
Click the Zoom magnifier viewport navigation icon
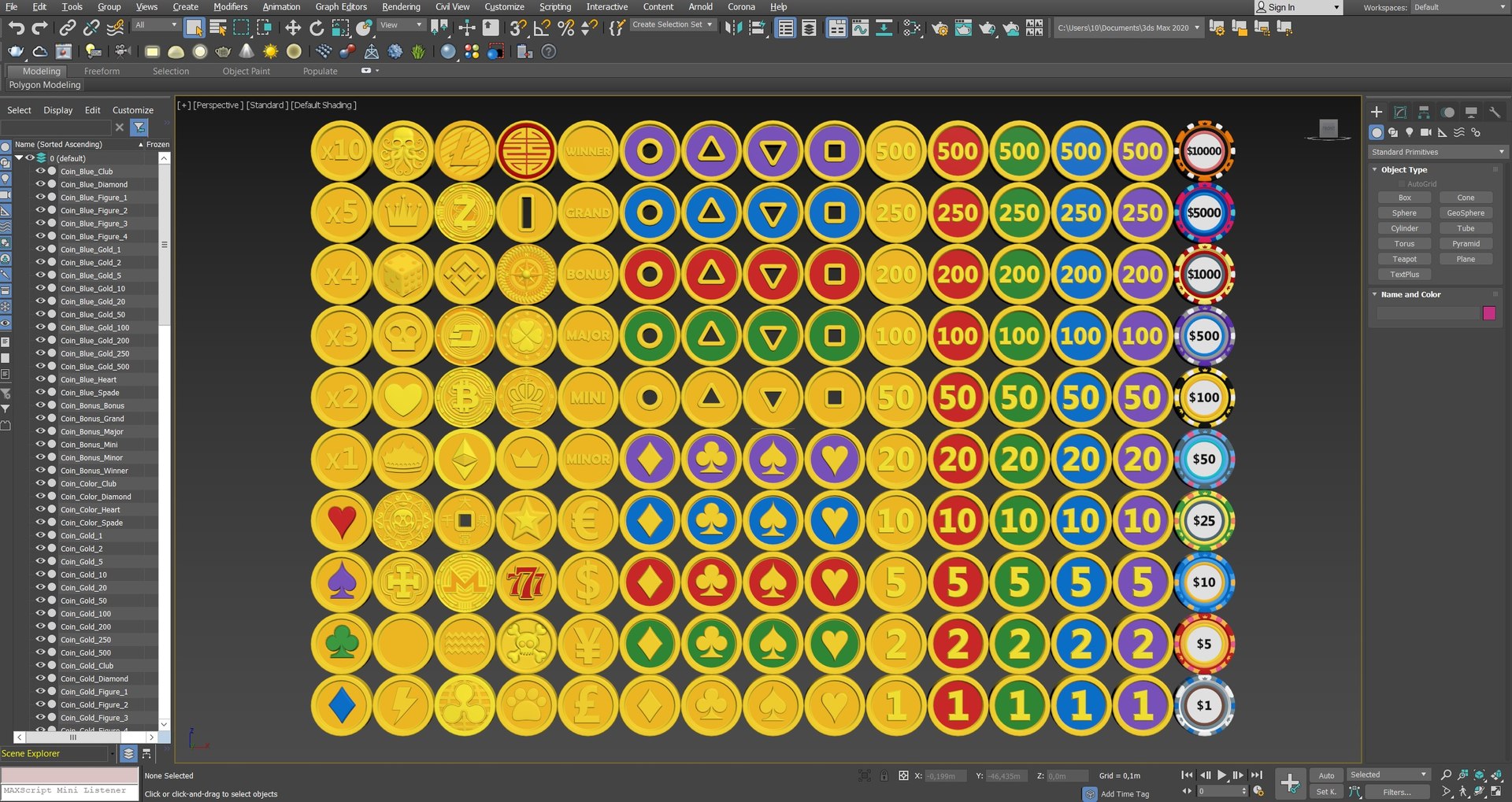tap(1446, 774)
